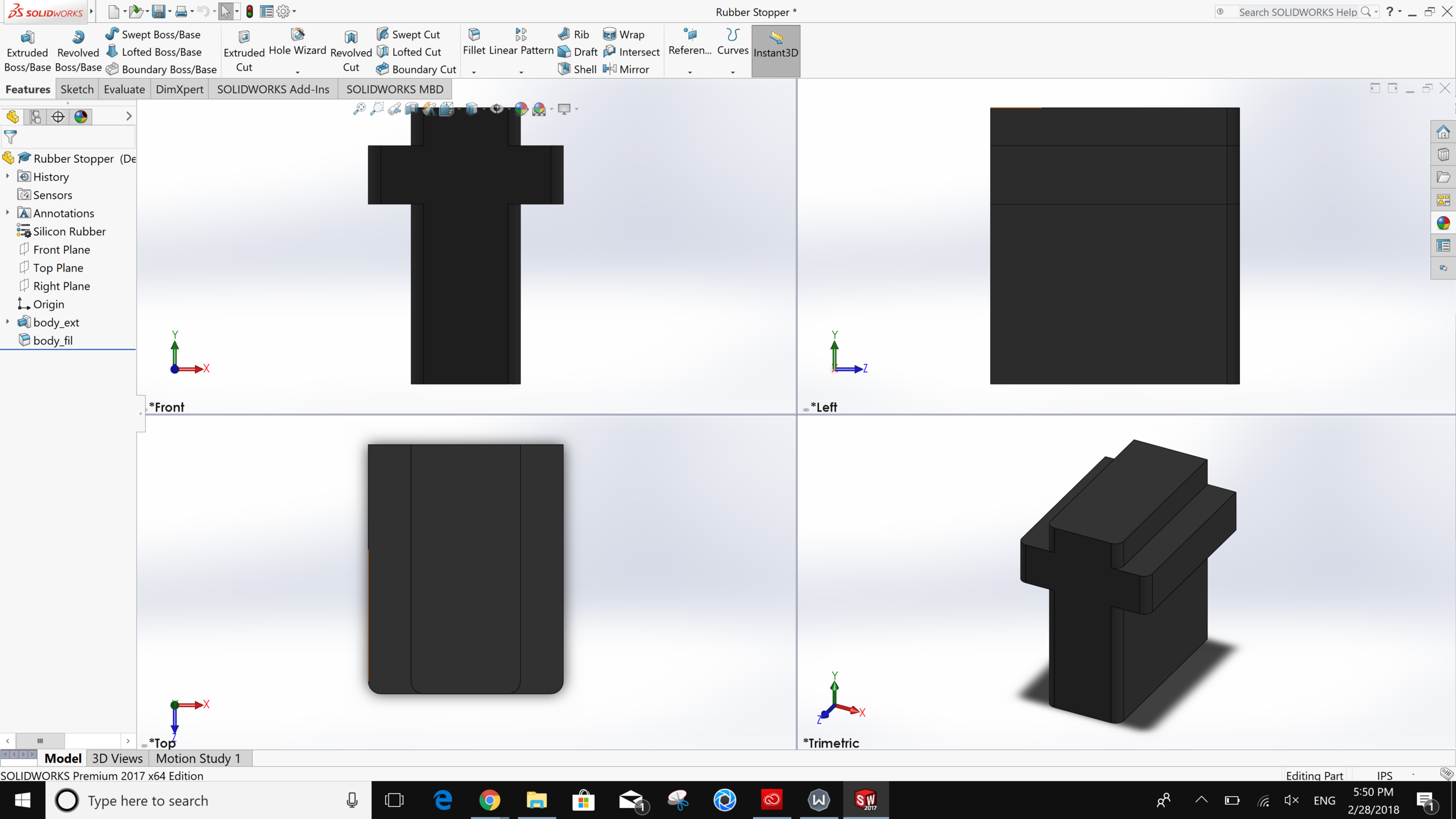Image resolution: width=1456 pixels, height=819 pixels.
Task: Click the IPS unit system button
Action: click(1384, 775)
